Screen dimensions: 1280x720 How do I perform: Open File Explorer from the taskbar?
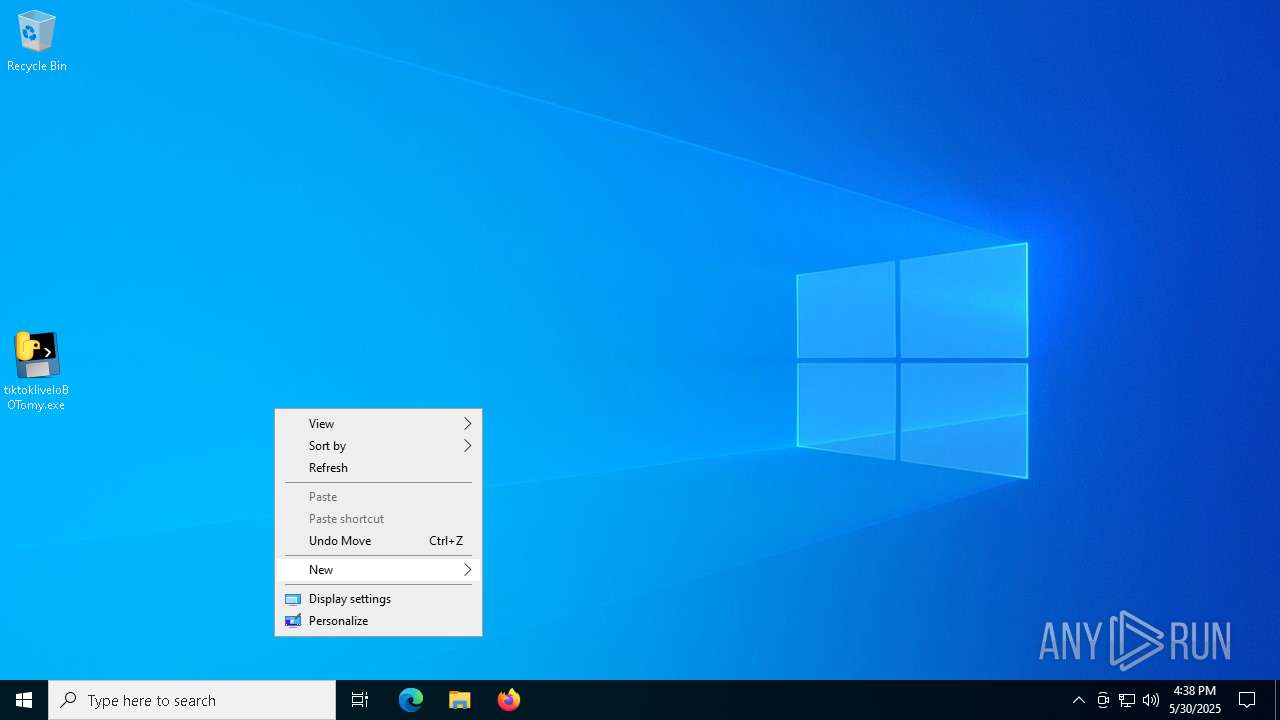(x=460, y=700)
